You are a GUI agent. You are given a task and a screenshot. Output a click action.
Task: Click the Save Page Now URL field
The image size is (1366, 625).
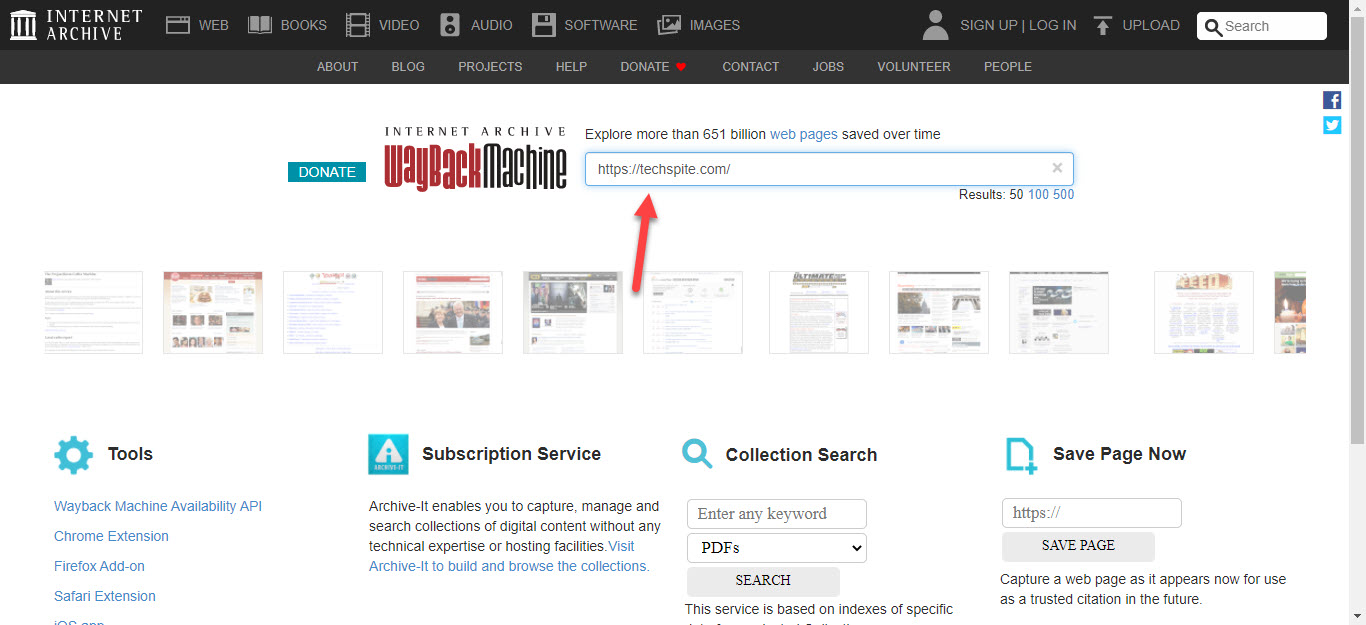1091,513
